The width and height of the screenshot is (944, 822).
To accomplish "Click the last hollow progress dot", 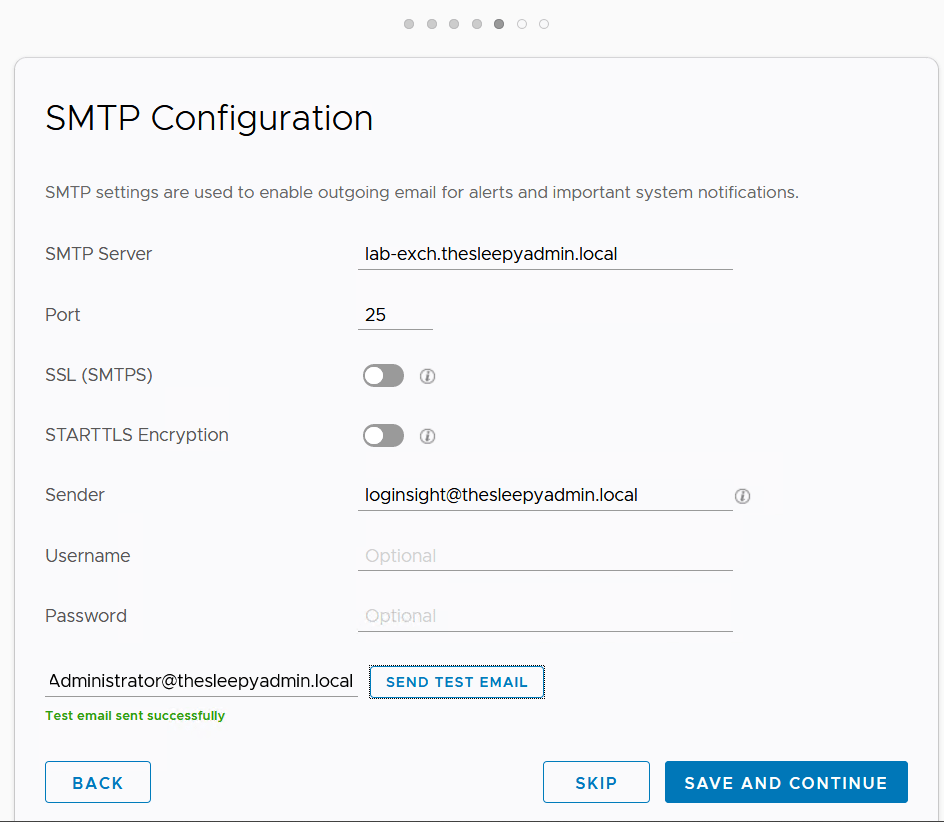I will point(544,24).
